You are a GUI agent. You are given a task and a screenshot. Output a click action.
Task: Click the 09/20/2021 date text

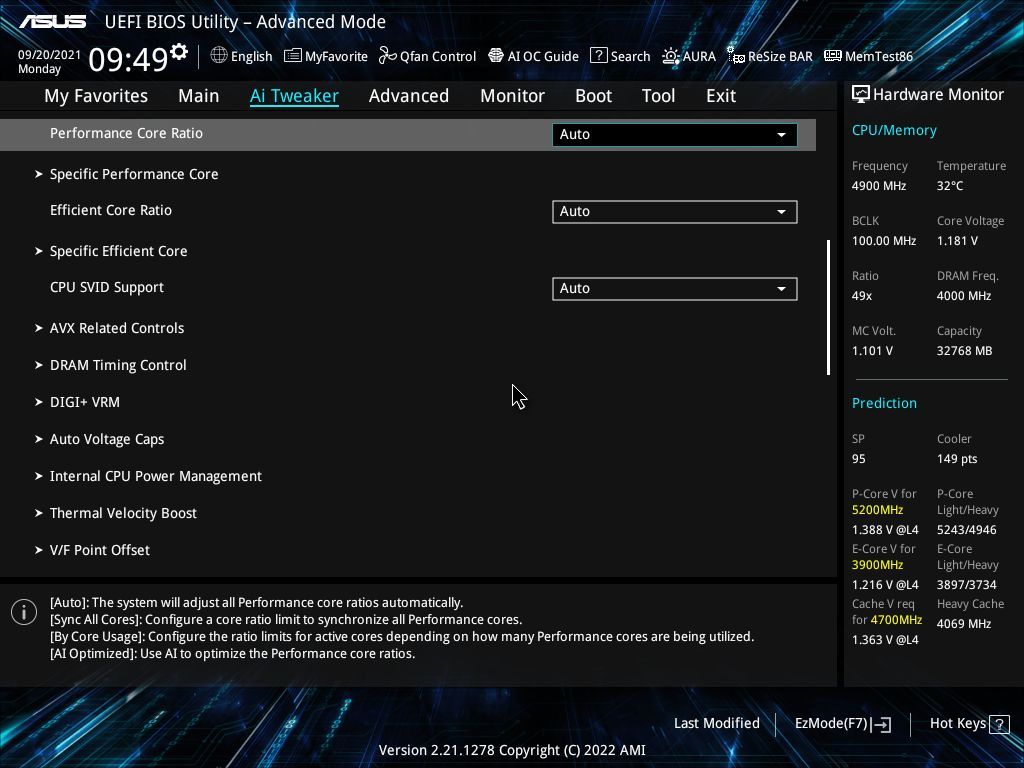(50, 55)
